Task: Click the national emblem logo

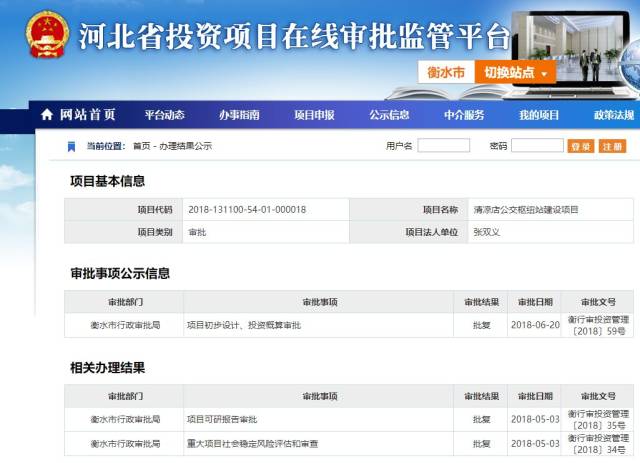Action: 47,34
